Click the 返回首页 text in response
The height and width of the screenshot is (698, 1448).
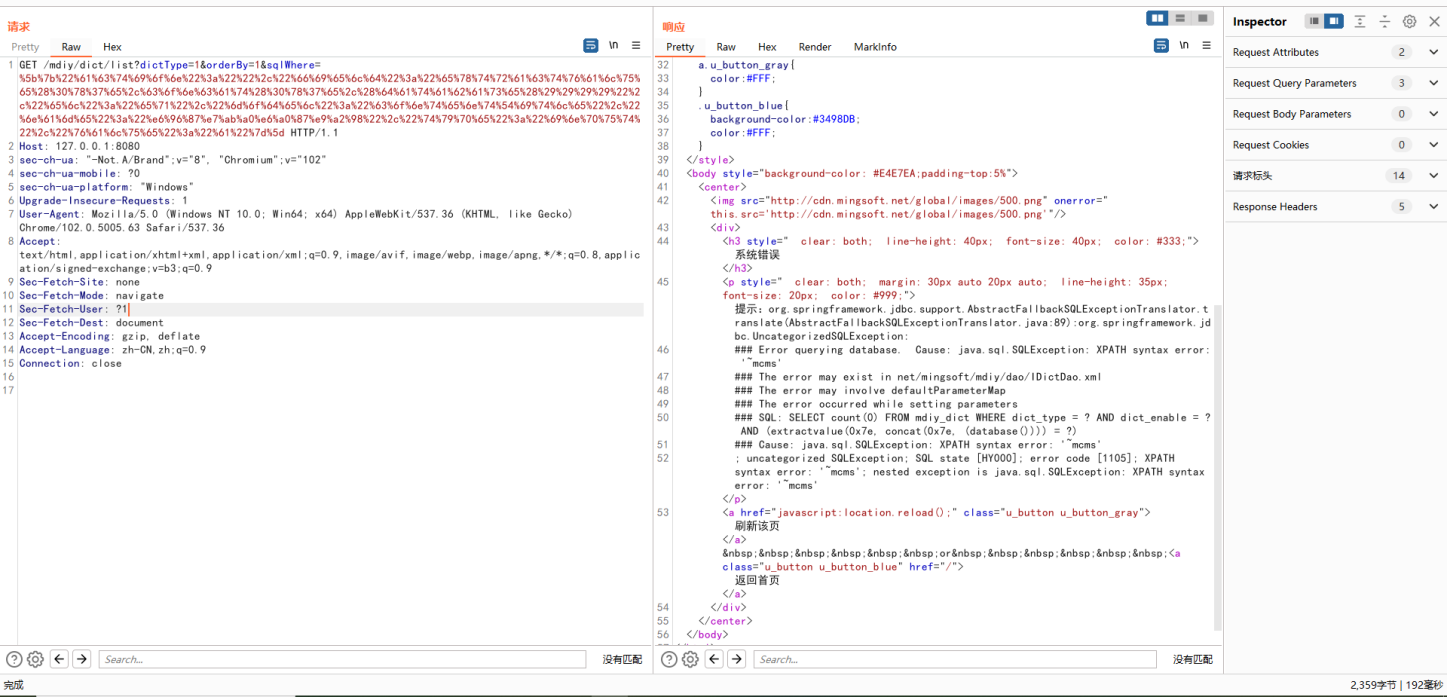(757, 580)
